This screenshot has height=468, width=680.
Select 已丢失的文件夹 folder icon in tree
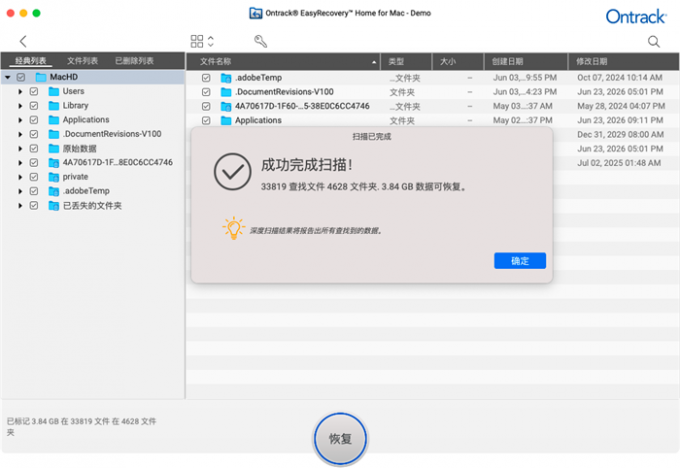54,206
